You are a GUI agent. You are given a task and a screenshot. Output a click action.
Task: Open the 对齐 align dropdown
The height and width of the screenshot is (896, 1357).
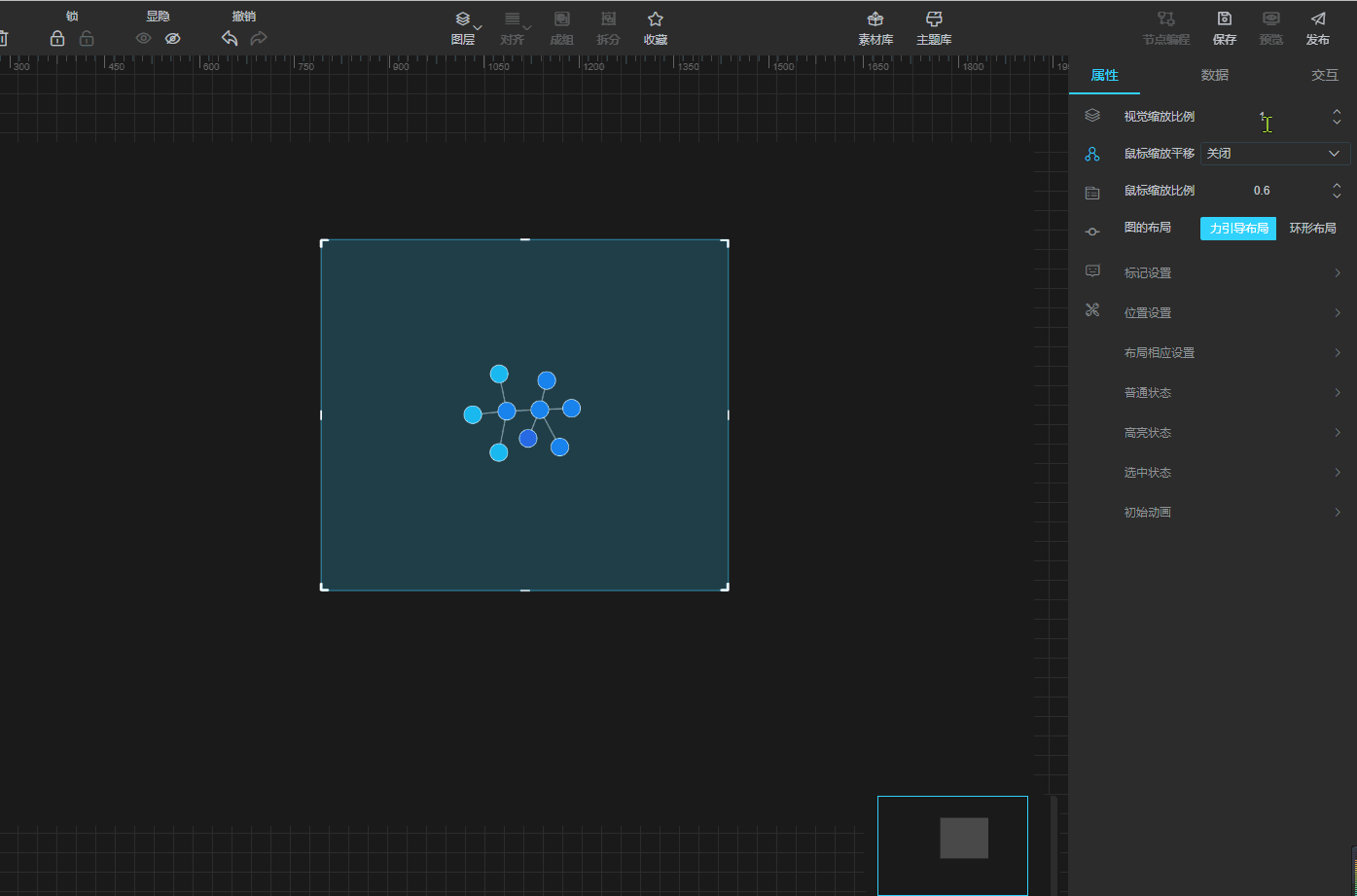[513, 29]
